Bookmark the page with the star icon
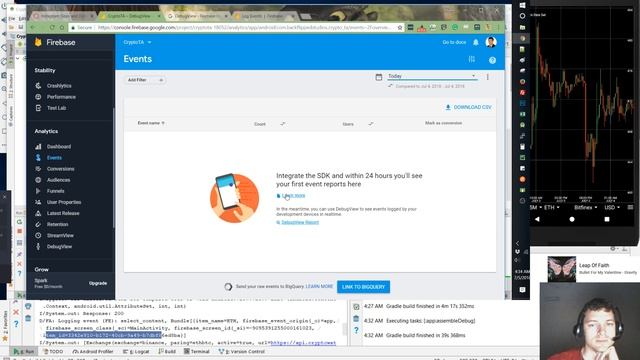Image resolution: width=640 pixels, height=360 pixels. point(400,27)
